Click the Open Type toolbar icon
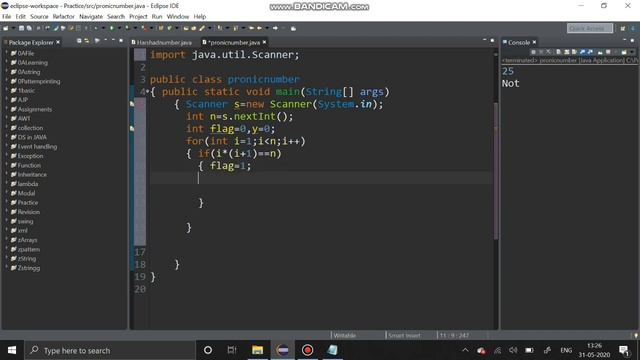The width and height of the screenshot is (640, 360). (x=186, y=28)
